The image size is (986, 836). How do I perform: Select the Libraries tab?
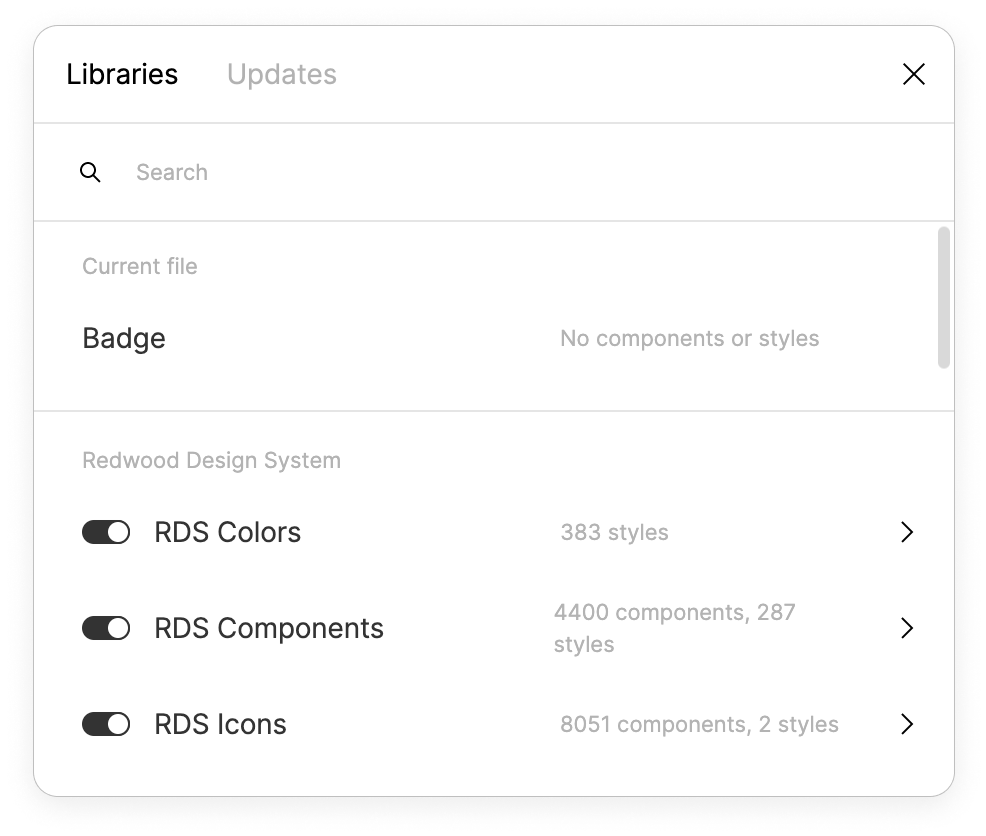[122, 74]
